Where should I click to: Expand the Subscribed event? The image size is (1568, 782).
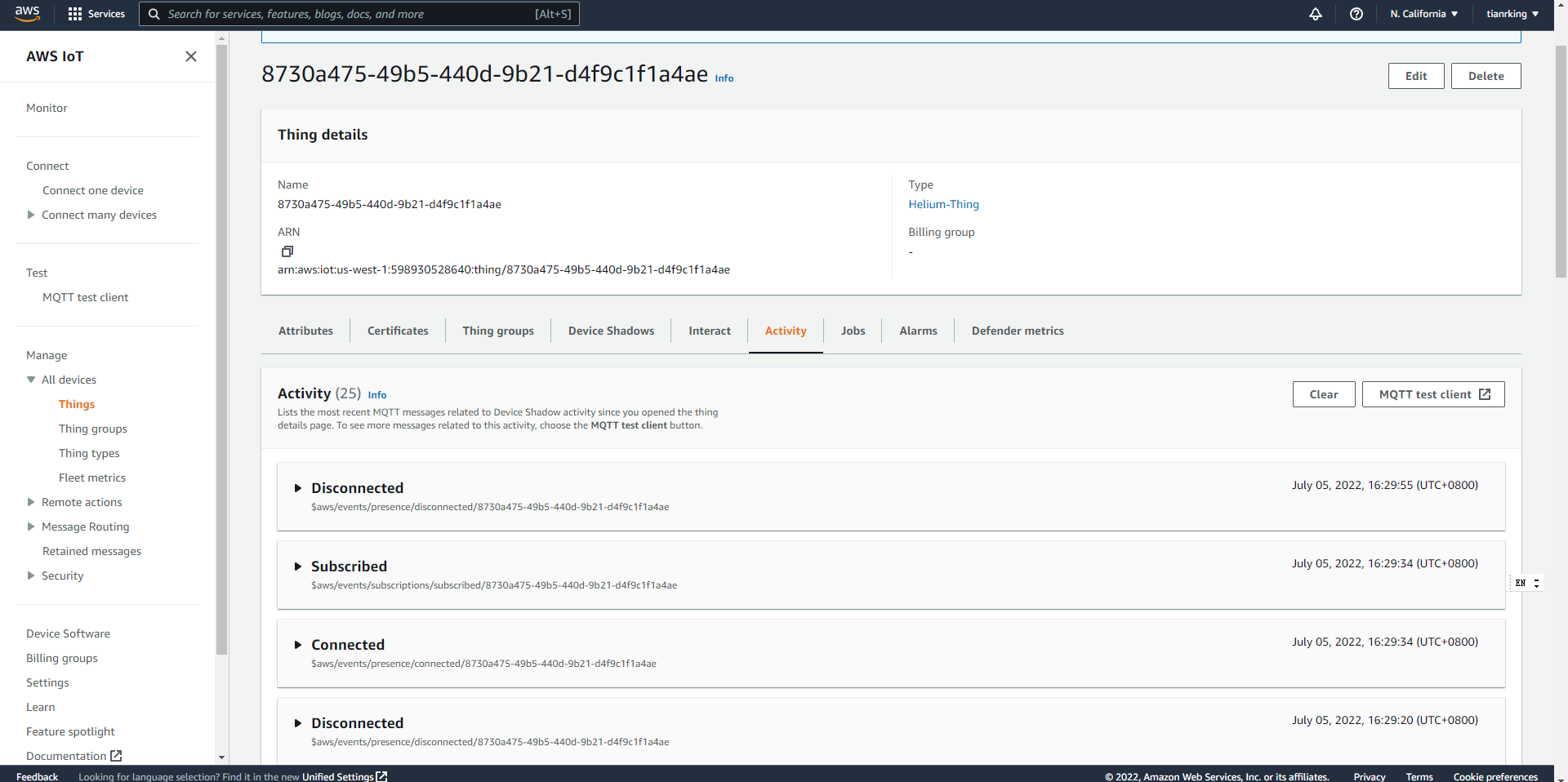tap(298, 567)
